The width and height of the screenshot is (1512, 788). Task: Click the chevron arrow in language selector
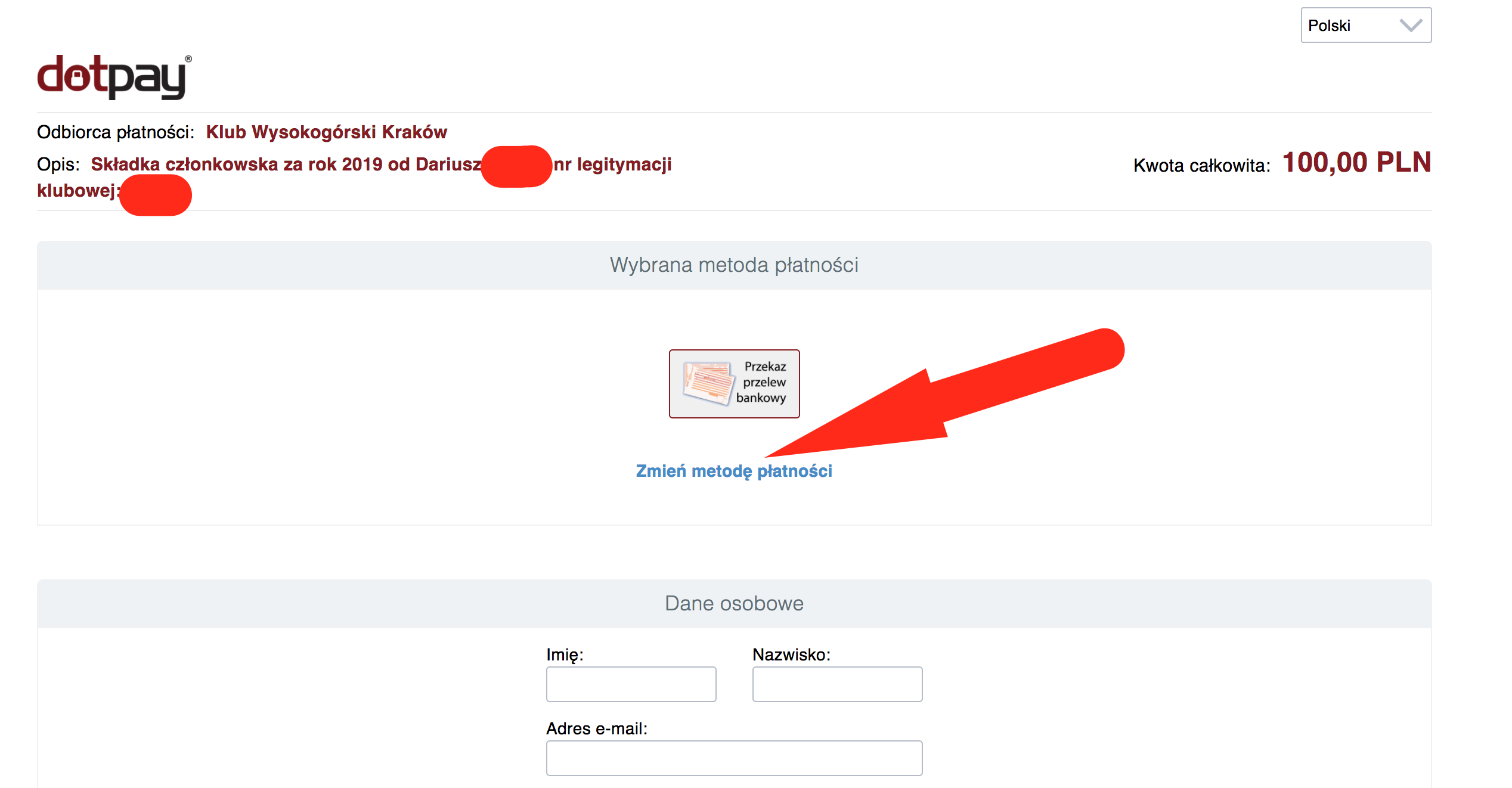click(x=1411, y=26)
